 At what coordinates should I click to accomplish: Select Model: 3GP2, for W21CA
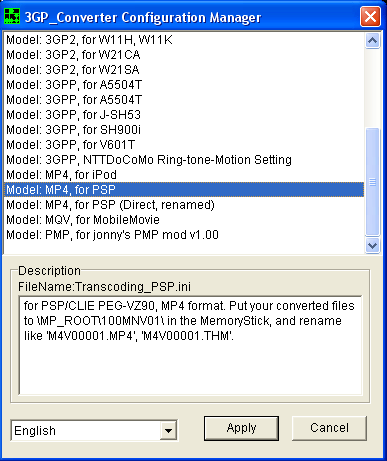[184, 55]
